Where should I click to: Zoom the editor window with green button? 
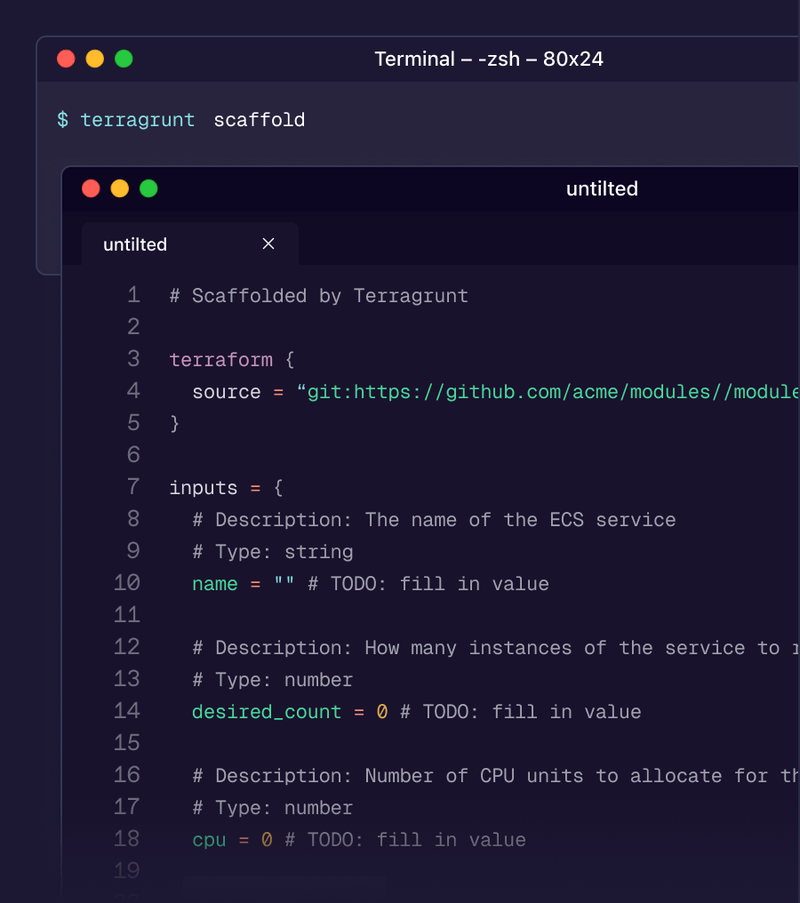[147, 188]
